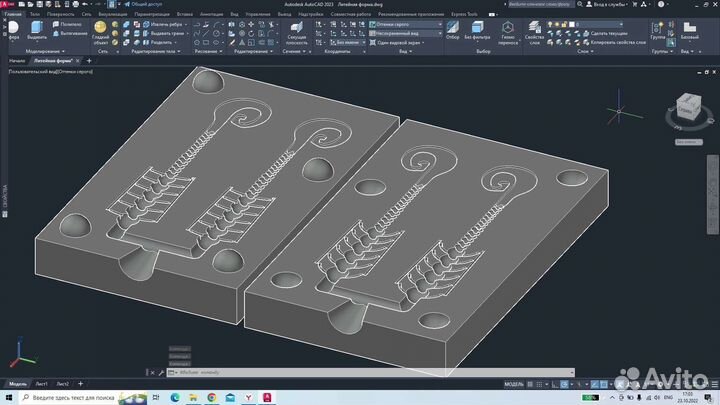Click the Вытягивание tool
720x405 pixels.
(x=70, y=34)
